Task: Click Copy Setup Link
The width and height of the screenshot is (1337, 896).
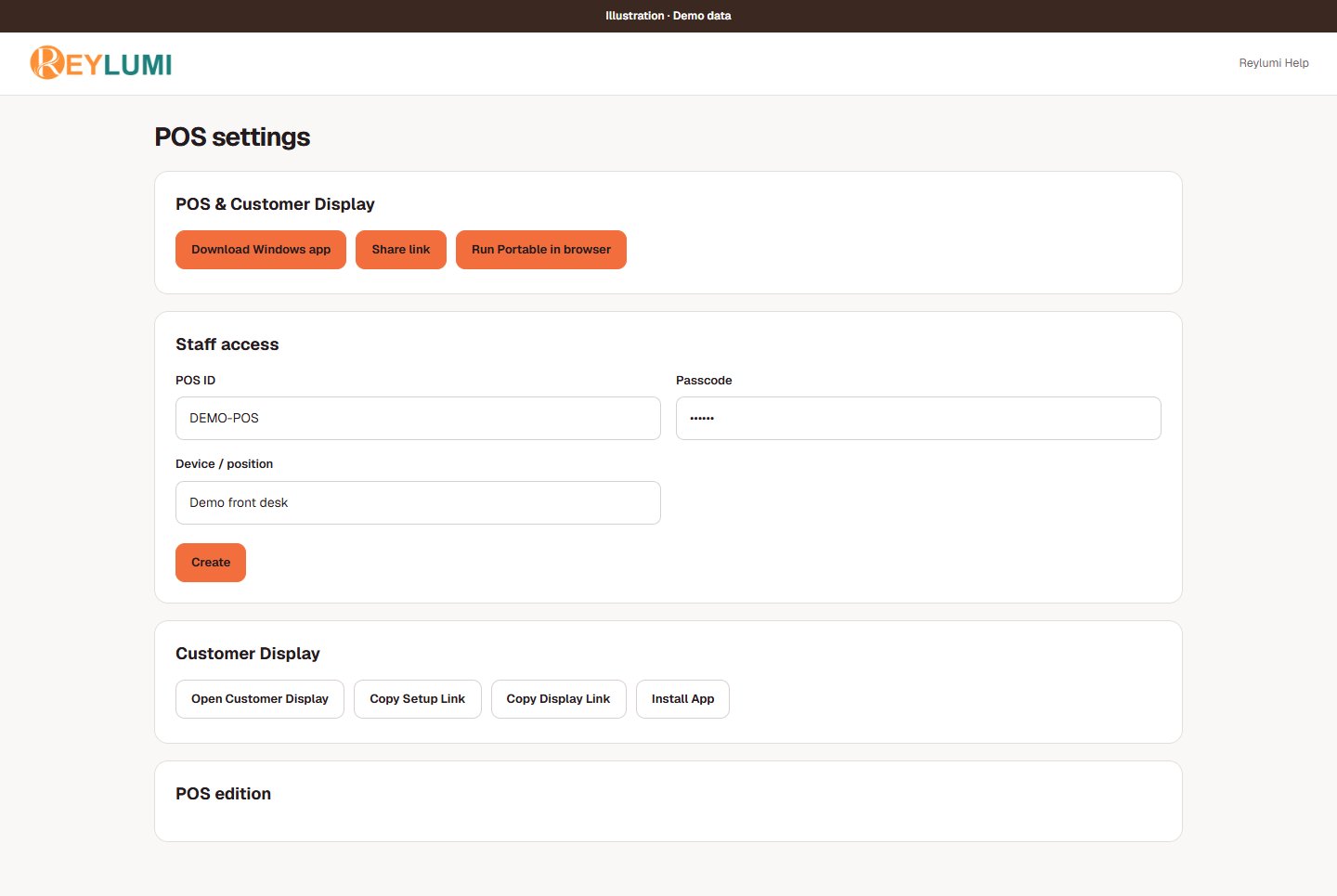Action: click(x=418, y=699)
